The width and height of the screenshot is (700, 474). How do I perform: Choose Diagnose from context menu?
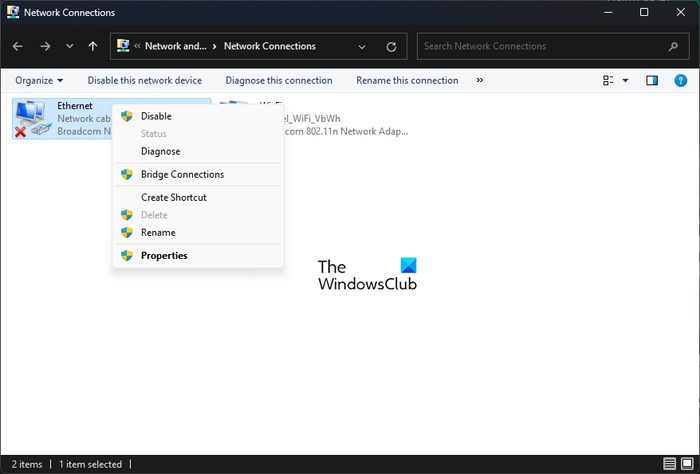198,151
